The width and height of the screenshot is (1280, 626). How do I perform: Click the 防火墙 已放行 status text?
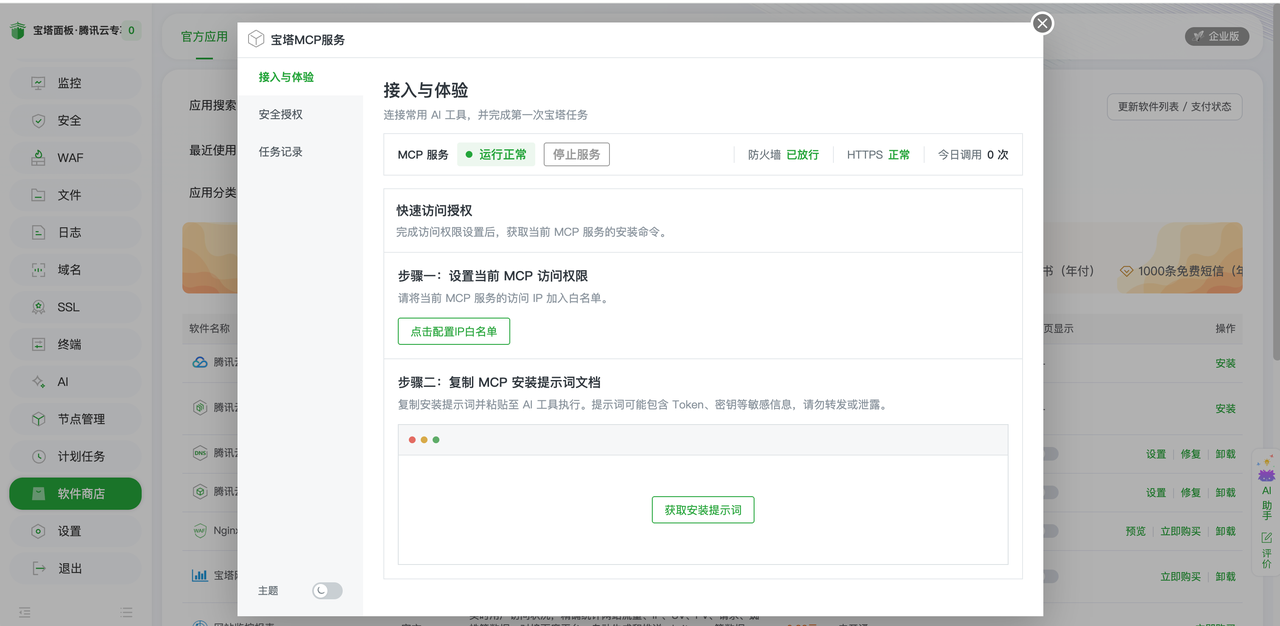tap(783, 155)
